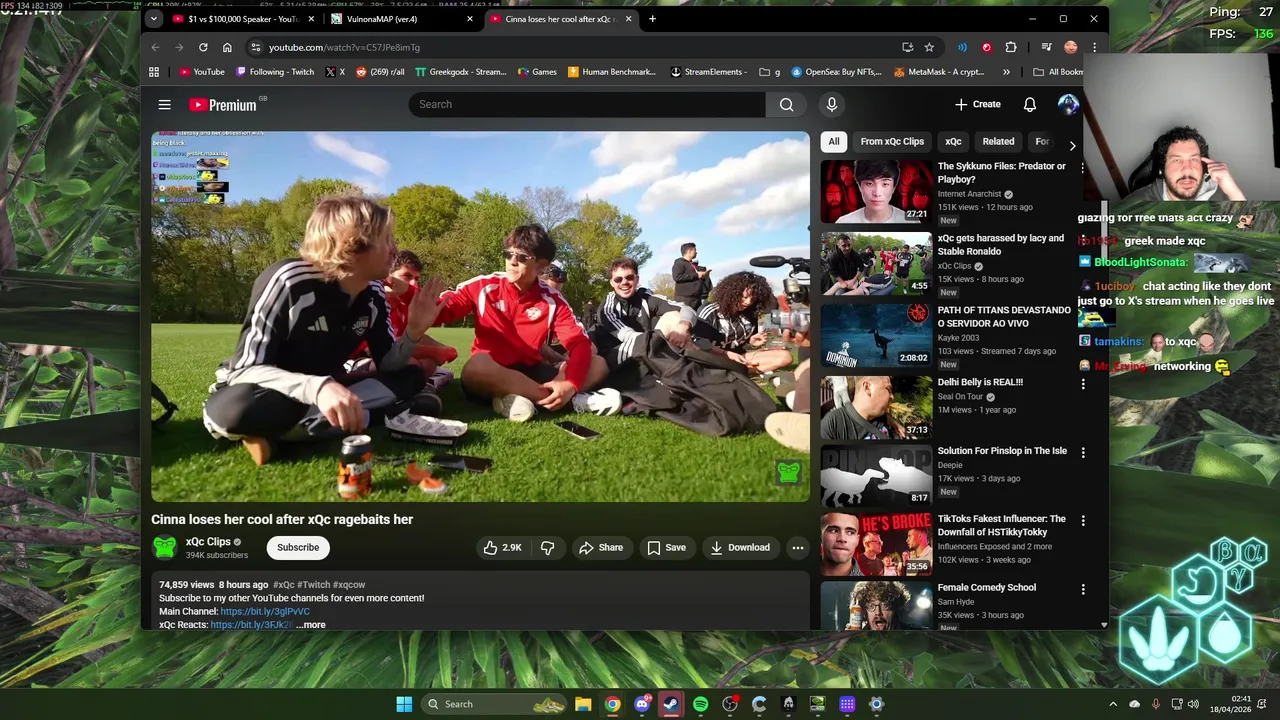Open Discord from the taskbar
Viewport: 1280px width, 720px height.
pos(642,704)
